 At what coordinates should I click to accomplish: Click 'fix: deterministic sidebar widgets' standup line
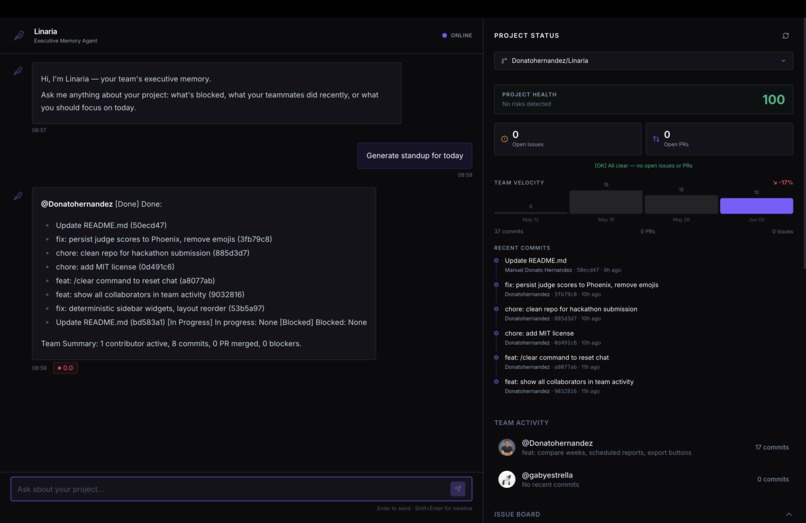(x=160, y=309)
